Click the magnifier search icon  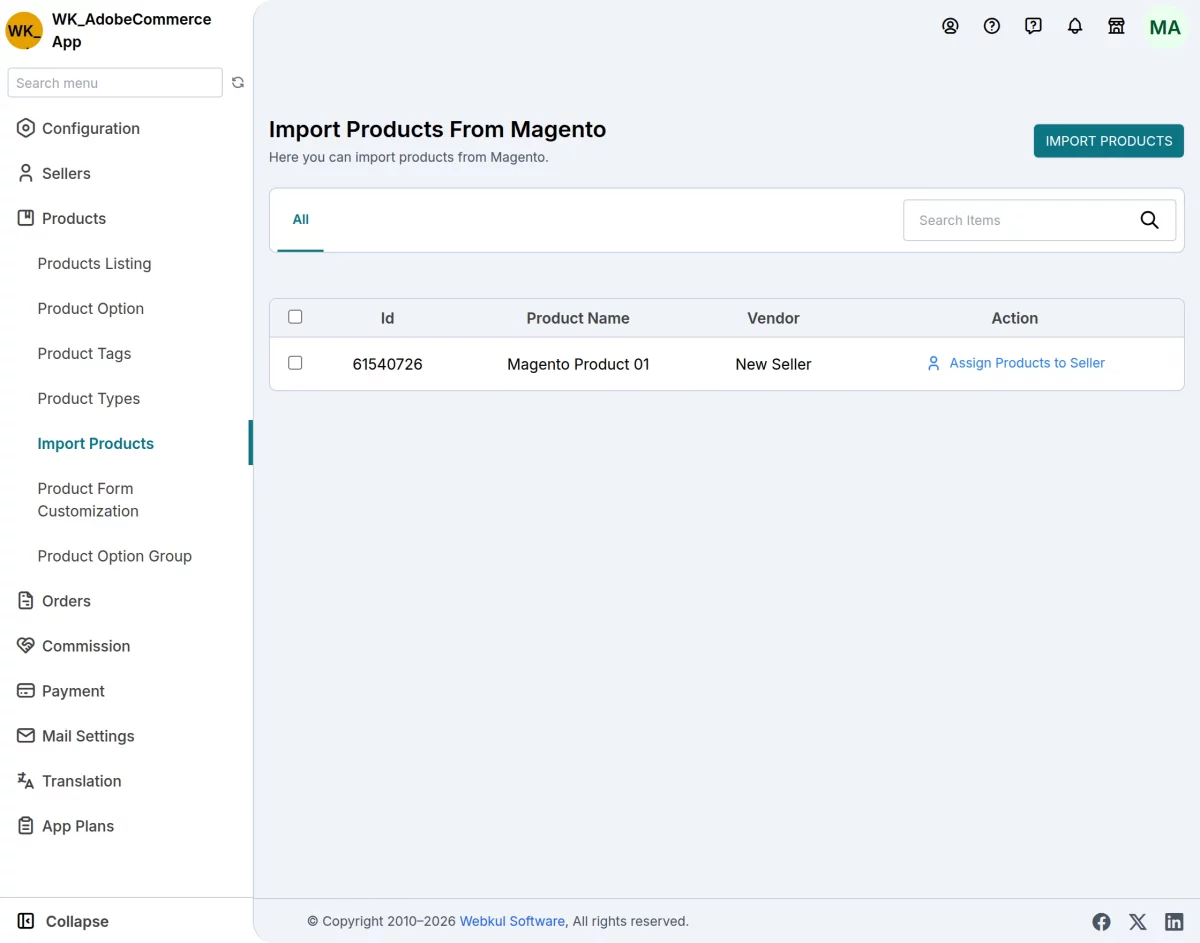[x=1149, y=220]
